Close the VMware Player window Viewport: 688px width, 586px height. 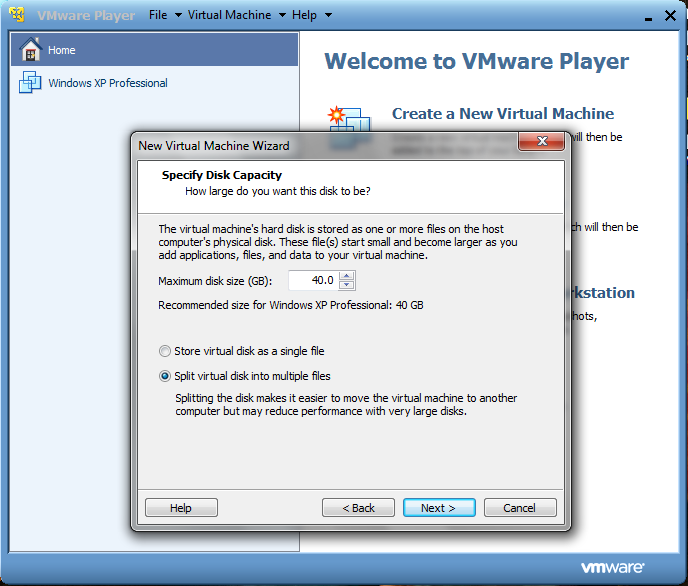pos(670,15)
